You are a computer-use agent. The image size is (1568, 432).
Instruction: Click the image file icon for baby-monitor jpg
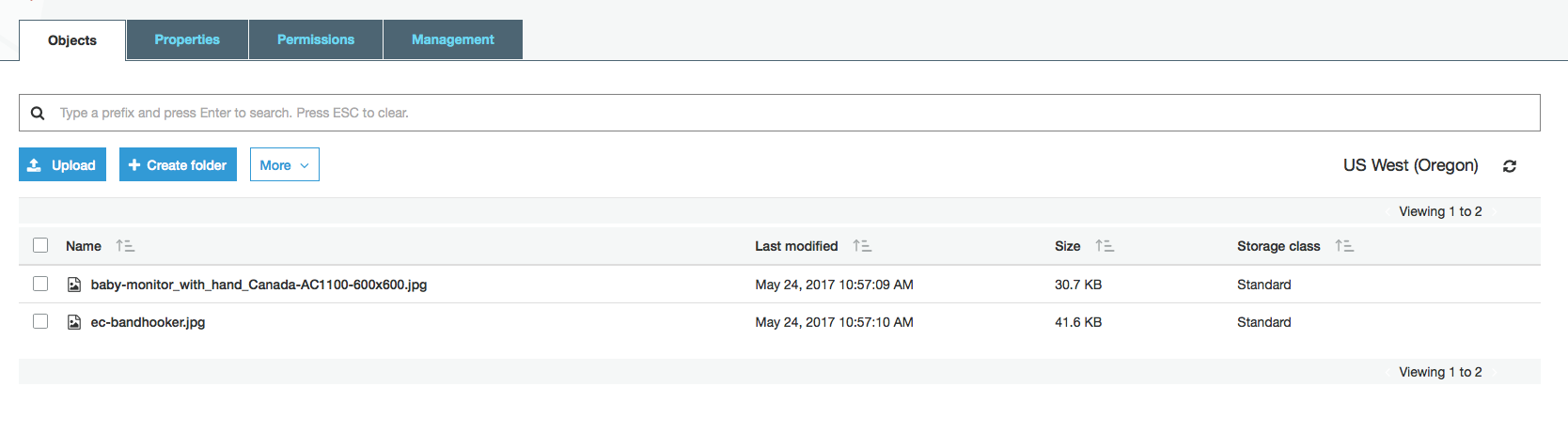tap(74, 285)
